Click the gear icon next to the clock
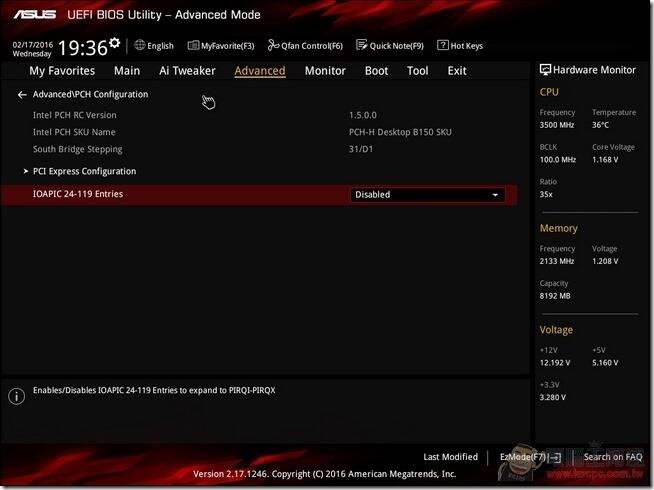This screenshot has height=490, width=654. 115,43
